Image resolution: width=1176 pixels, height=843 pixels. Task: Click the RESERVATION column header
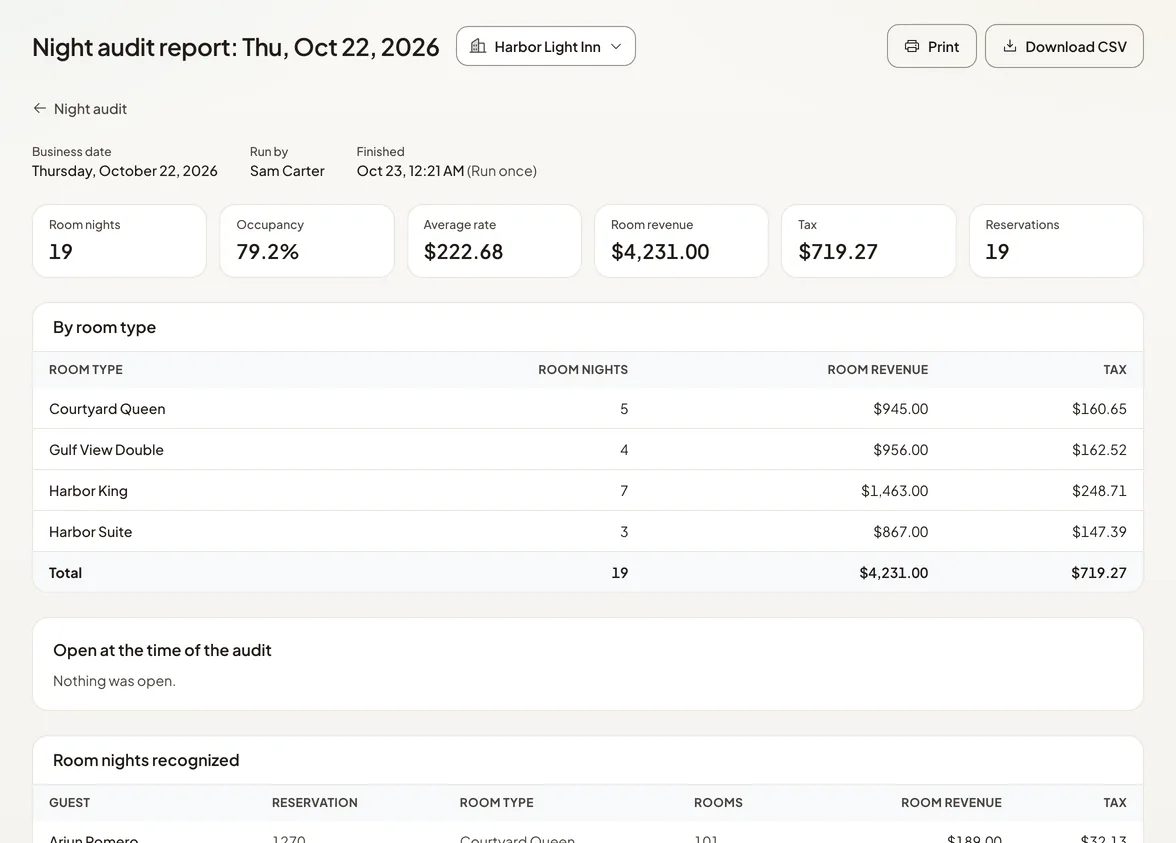315,802
